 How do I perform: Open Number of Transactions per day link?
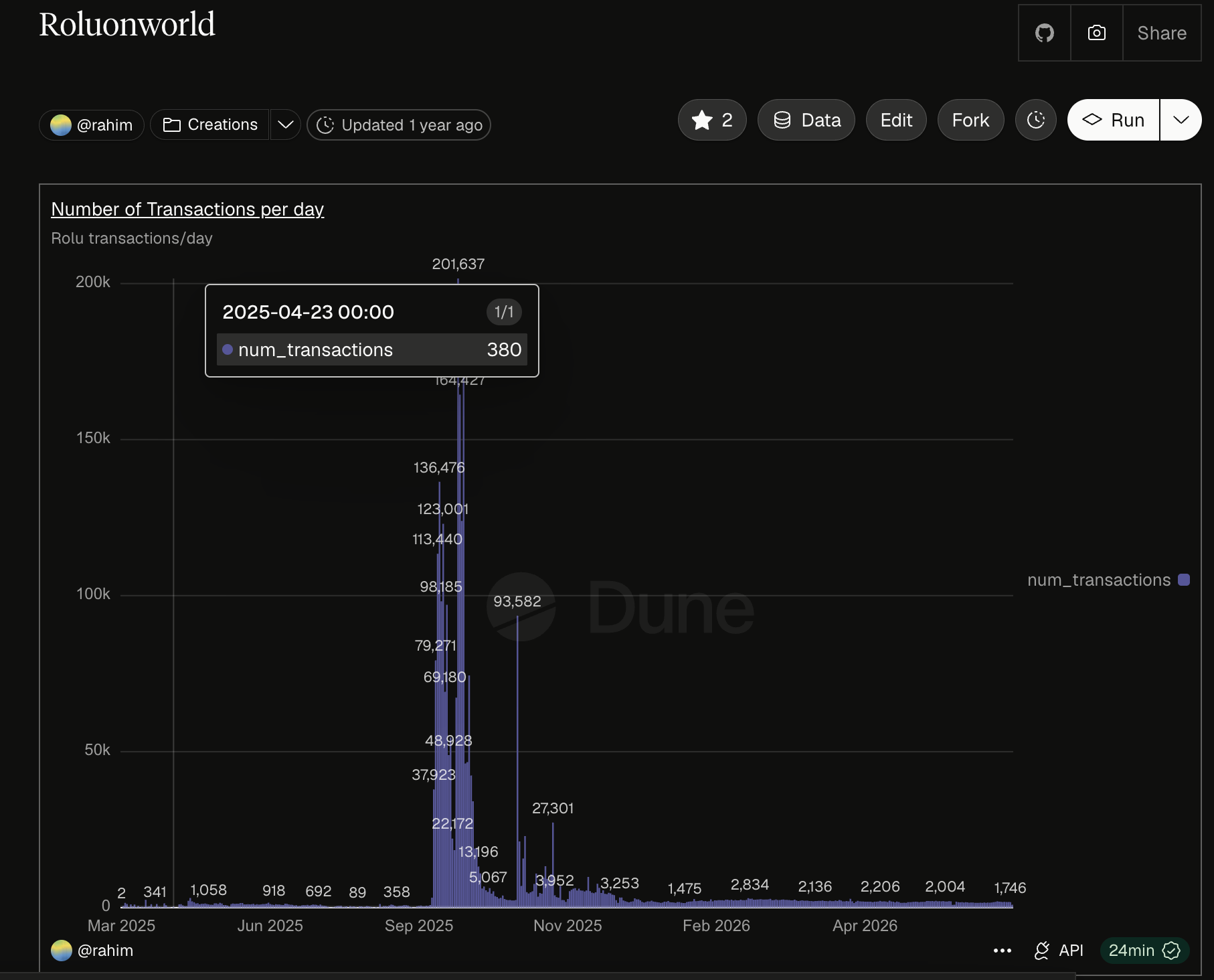pos(187,209)
